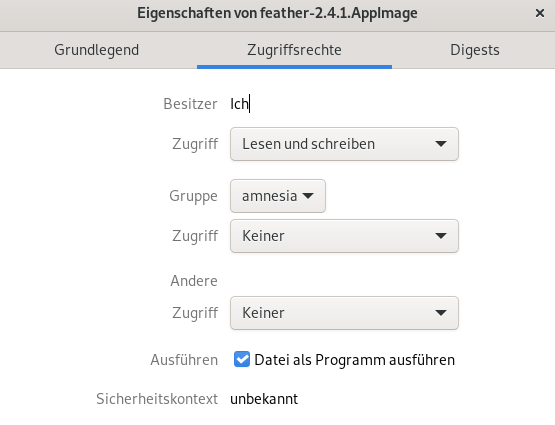
Task: Open the Gruppe 'amnesia' dropdown
Action: coord(278,196)
